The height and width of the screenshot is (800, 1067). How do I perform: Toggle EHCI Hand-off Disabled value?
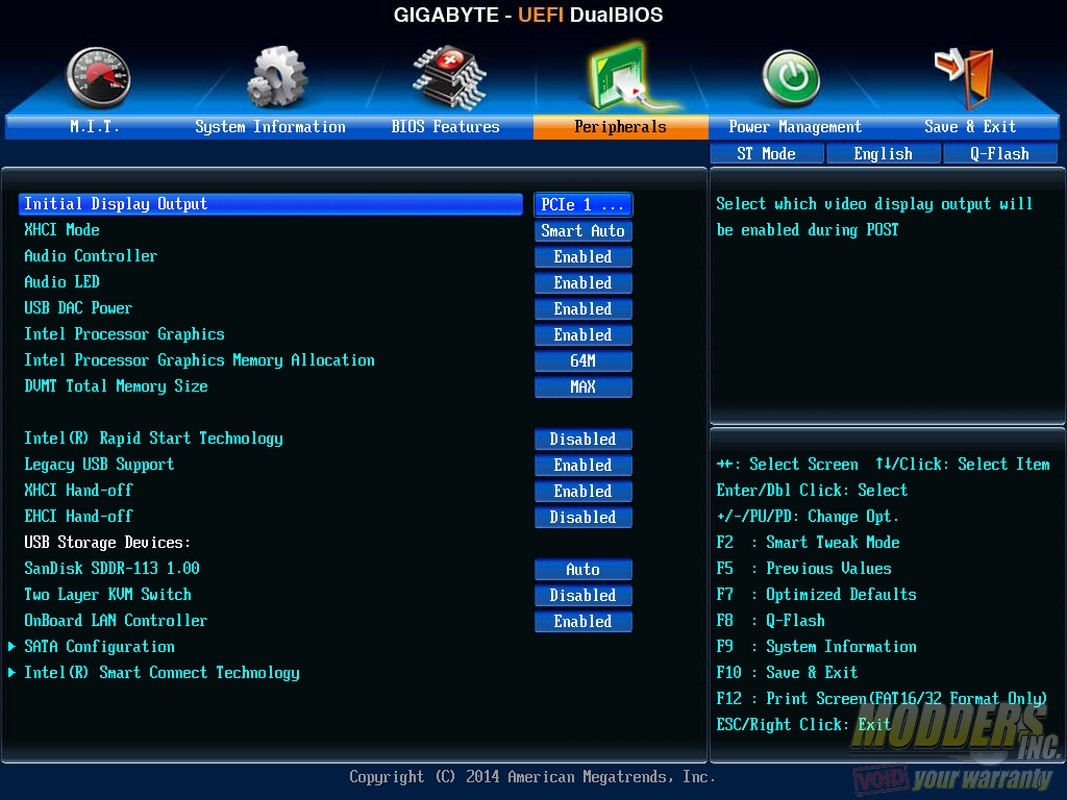583,517
